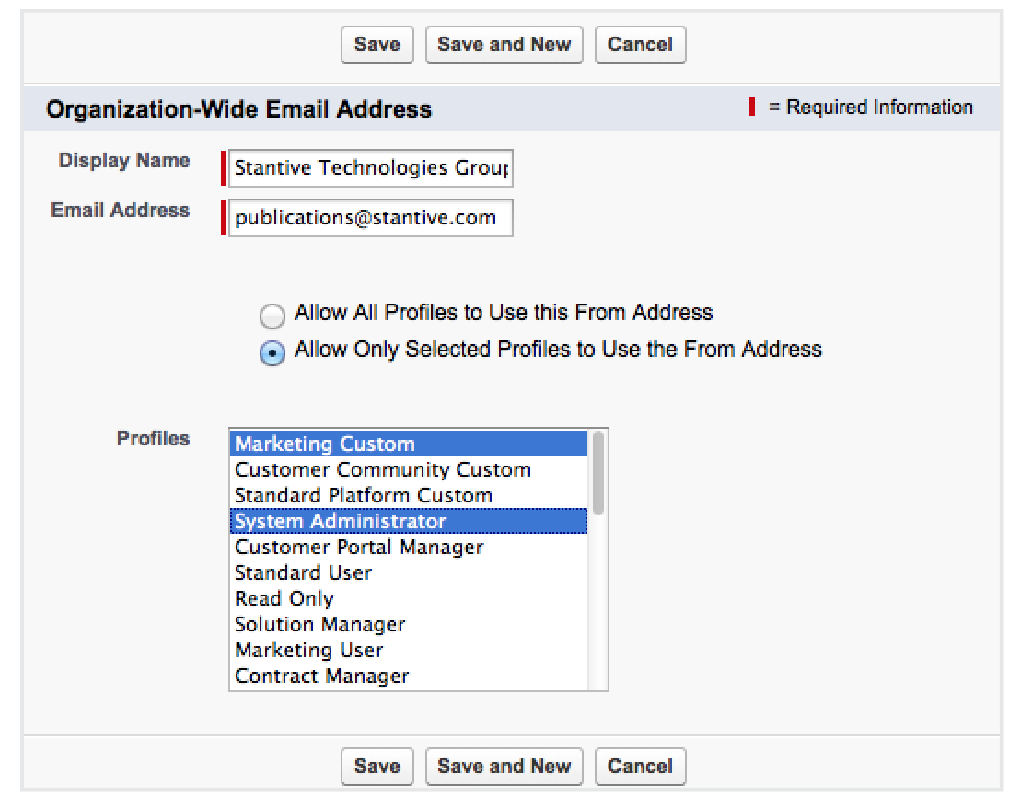This screenshot has width=1020, height=806.
Task: Choose System Administrator in Profiles list
Action: 408,521
